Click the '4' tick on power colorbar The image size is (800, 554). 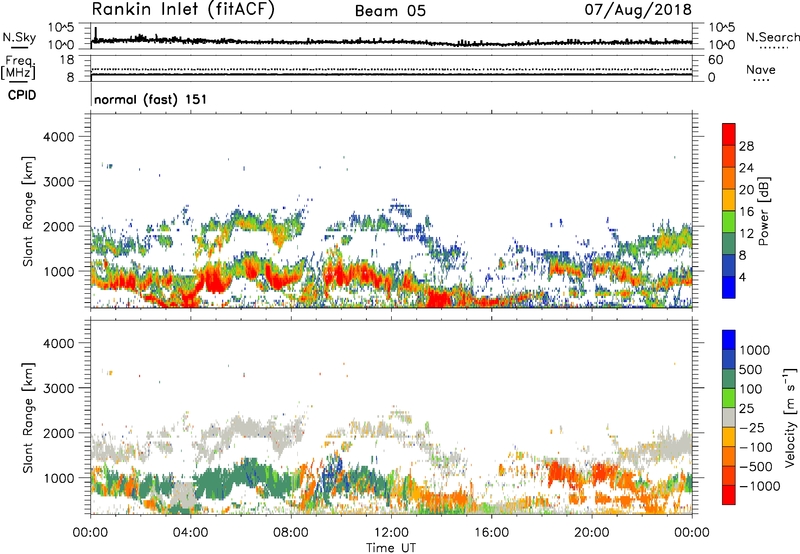(743, 277)
